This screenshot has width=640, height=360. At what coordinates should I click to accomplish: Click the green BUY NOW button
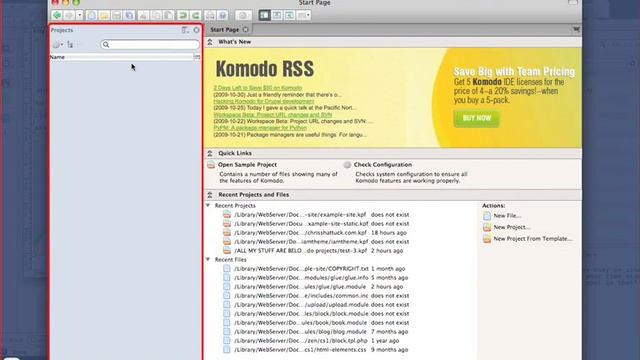476,118
